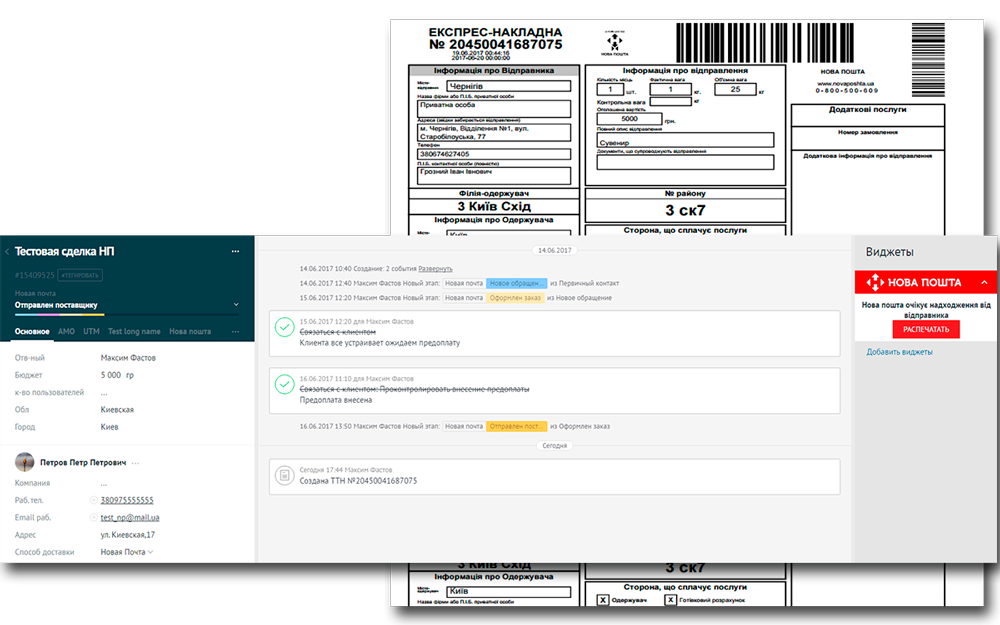Toggle the Готівковий розрахунок checkbox on the waybill
Image resolution: width=1000 pixels, height=625 pixels.
[670, 599]
